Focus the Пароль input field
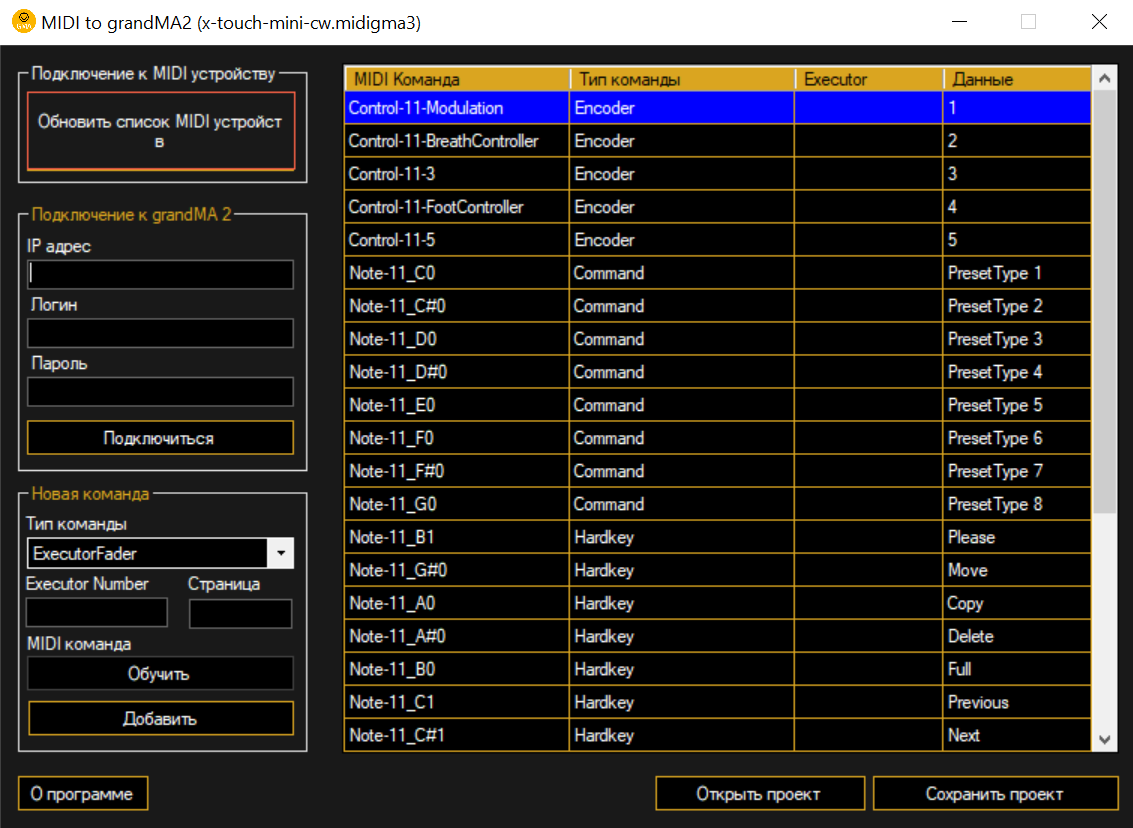 click(160, 392)
